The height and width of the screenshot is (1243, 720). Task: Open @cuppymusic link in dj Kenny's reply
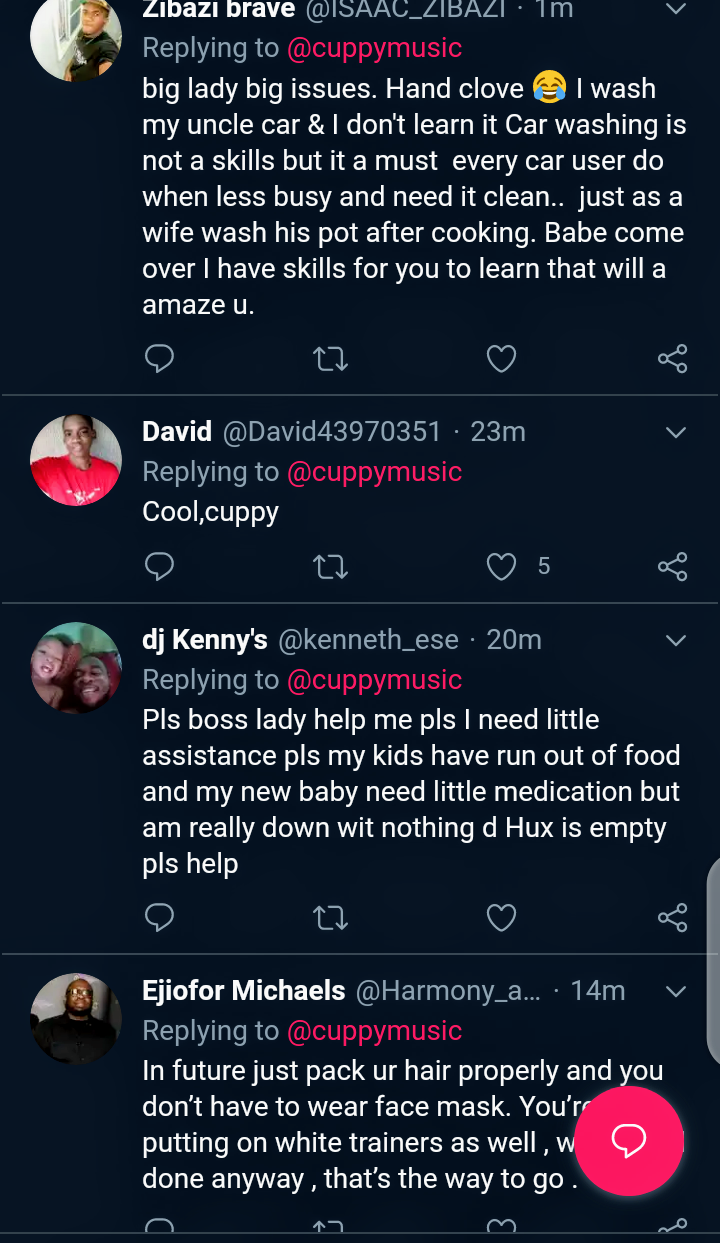[x=374, y=680]
